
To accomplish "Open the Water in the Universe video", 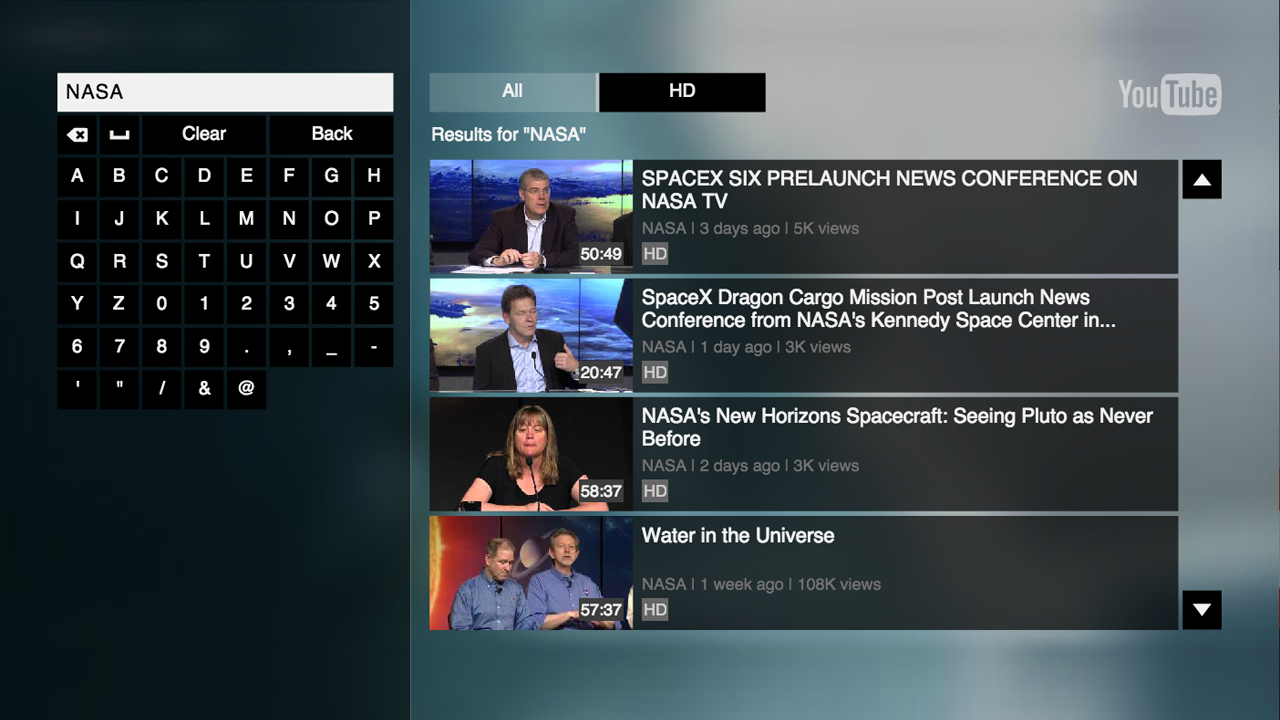I will (x=803, y=572).
